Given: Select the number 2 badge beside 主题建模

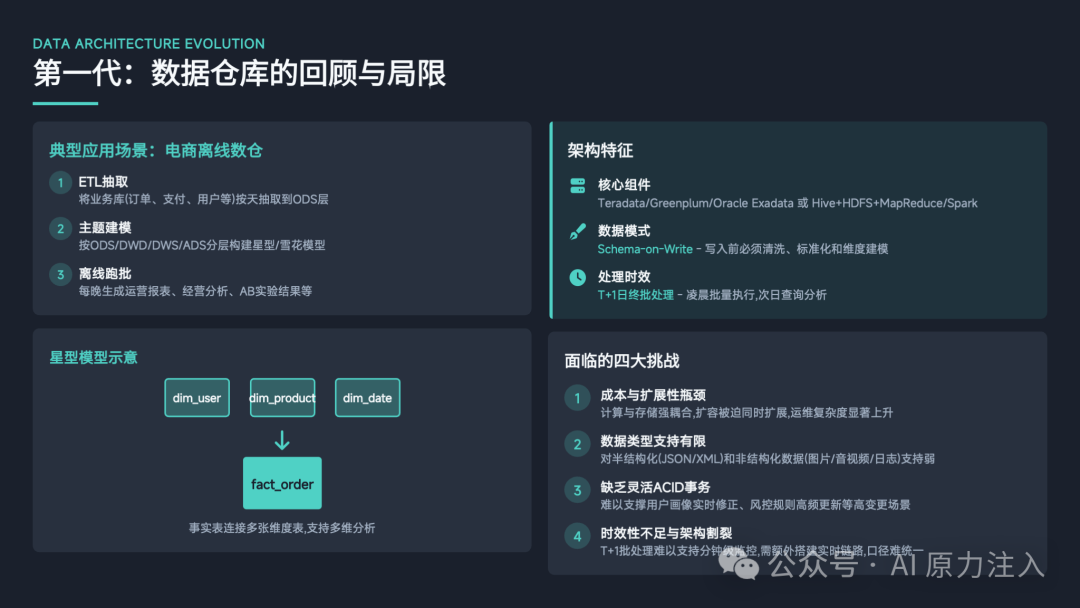Looking at the screenshot, I should click(61, 229).
